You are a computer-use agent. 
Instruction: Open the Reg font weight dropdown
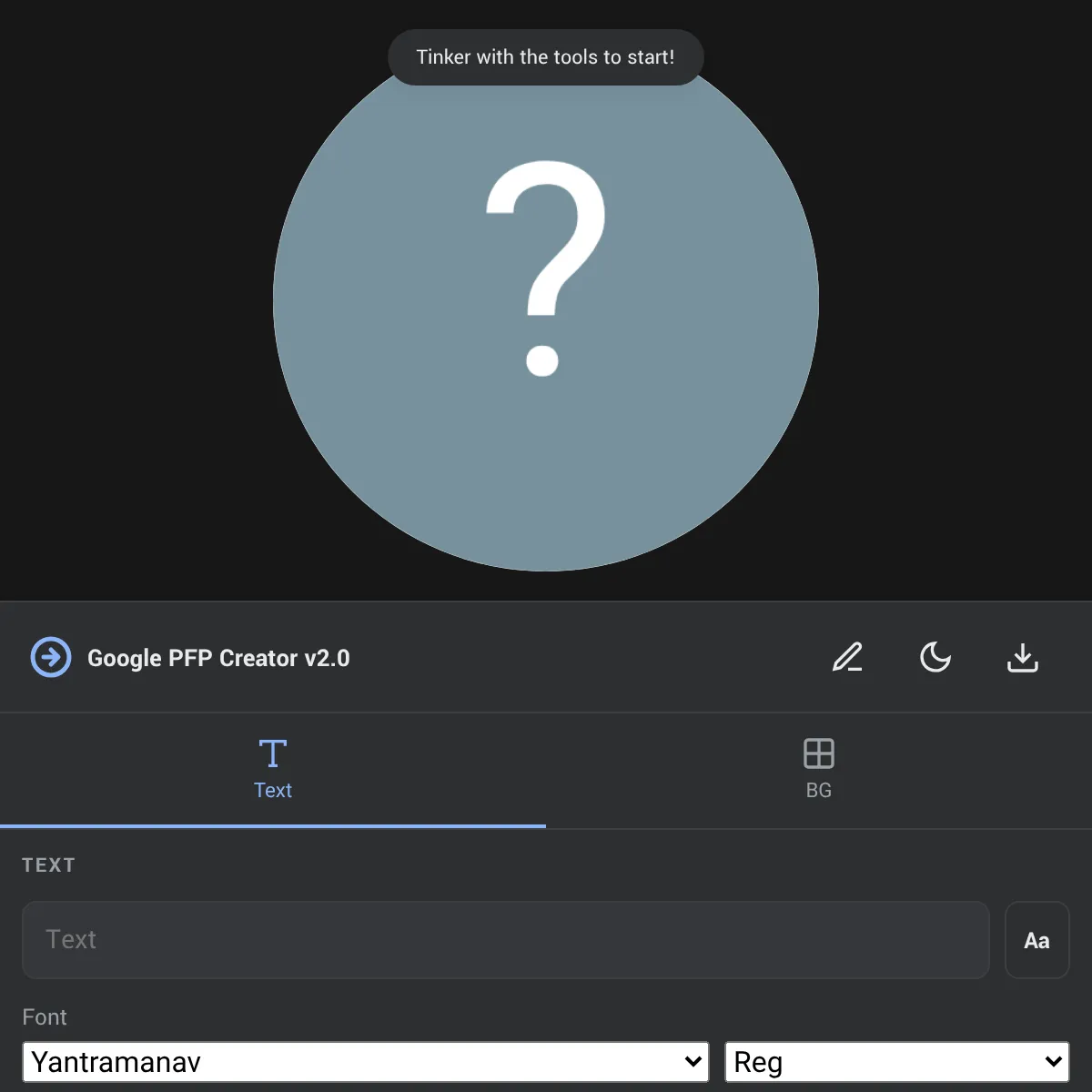point(896,1061)
